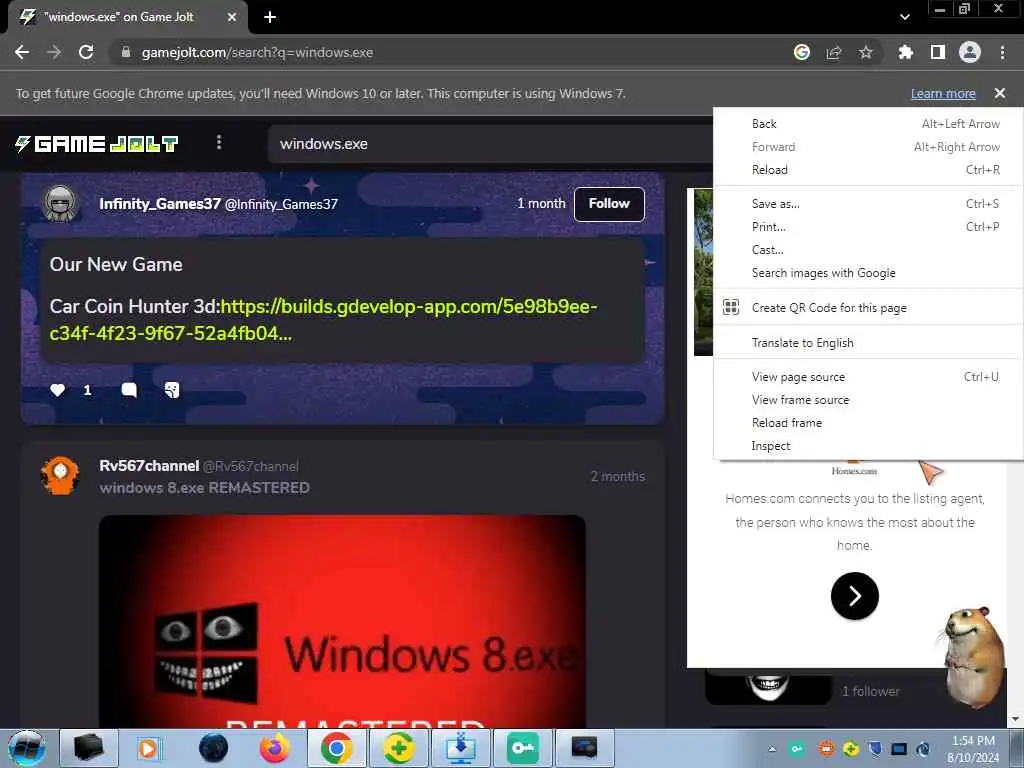Choose Print... from context menu
Screen dimensions: 1024x768
click(869, 227)
